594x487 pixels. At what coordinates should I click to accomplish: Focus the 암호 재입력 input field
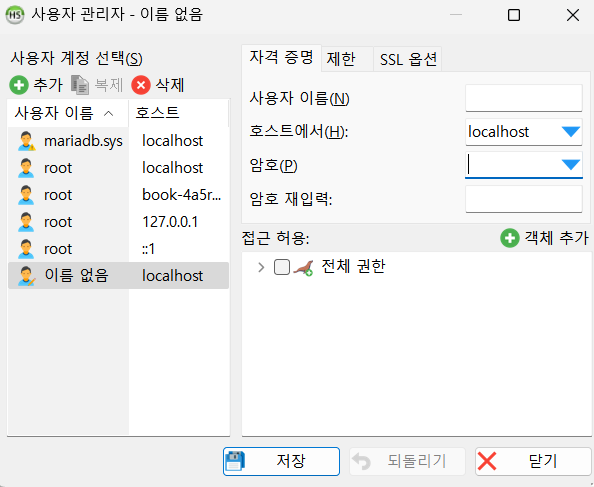pos(524,199)
